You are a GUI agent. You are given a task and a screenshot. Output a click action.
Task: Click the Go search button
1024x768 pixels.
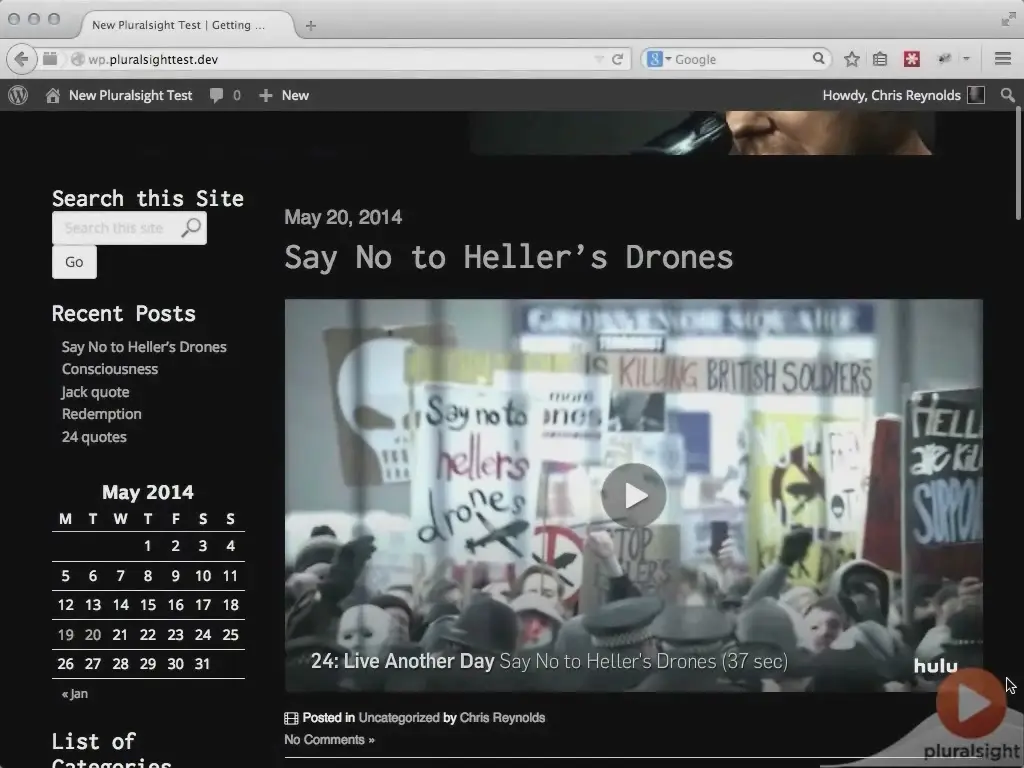74,262
